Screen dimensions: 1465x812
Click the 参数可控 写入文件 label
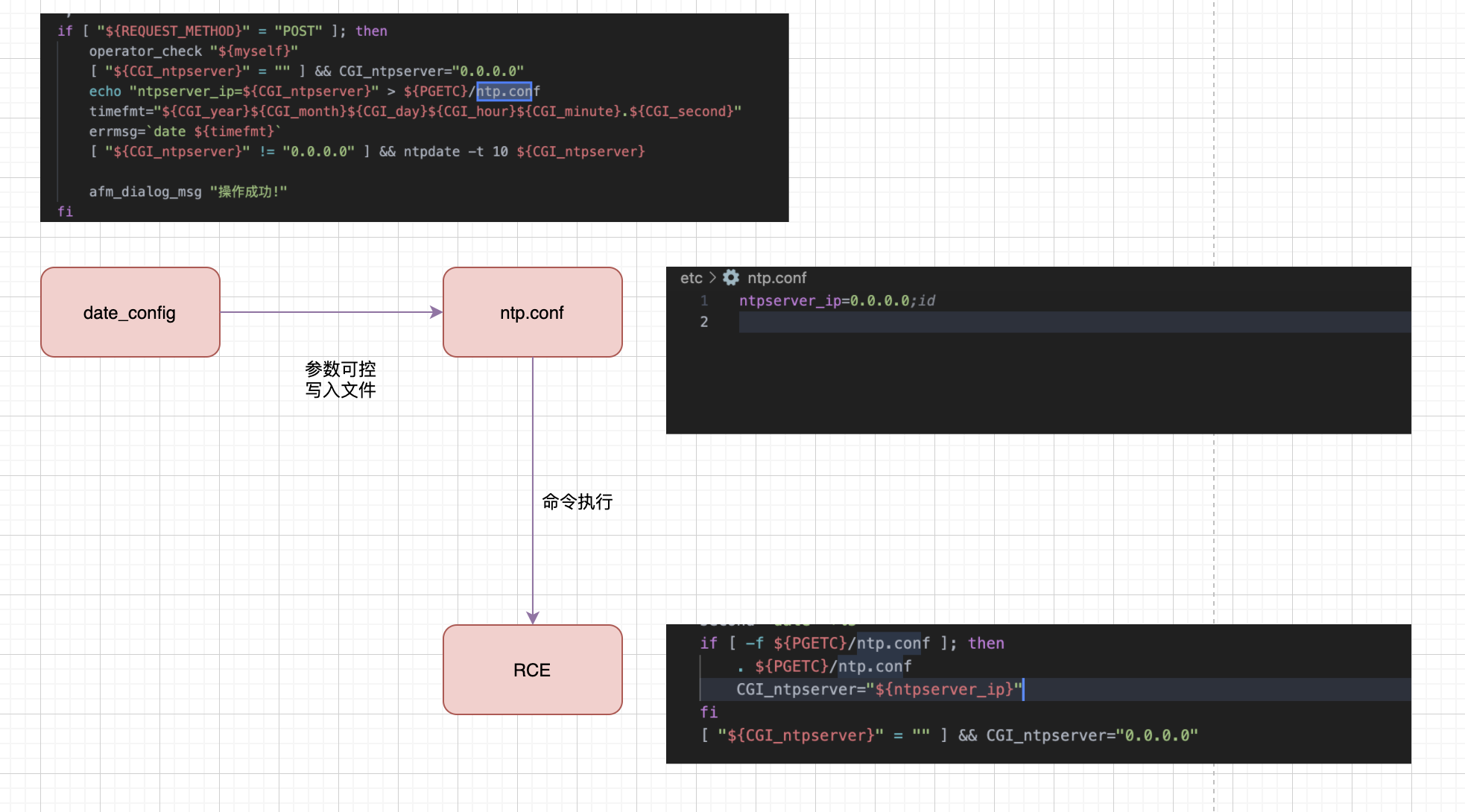341,379
